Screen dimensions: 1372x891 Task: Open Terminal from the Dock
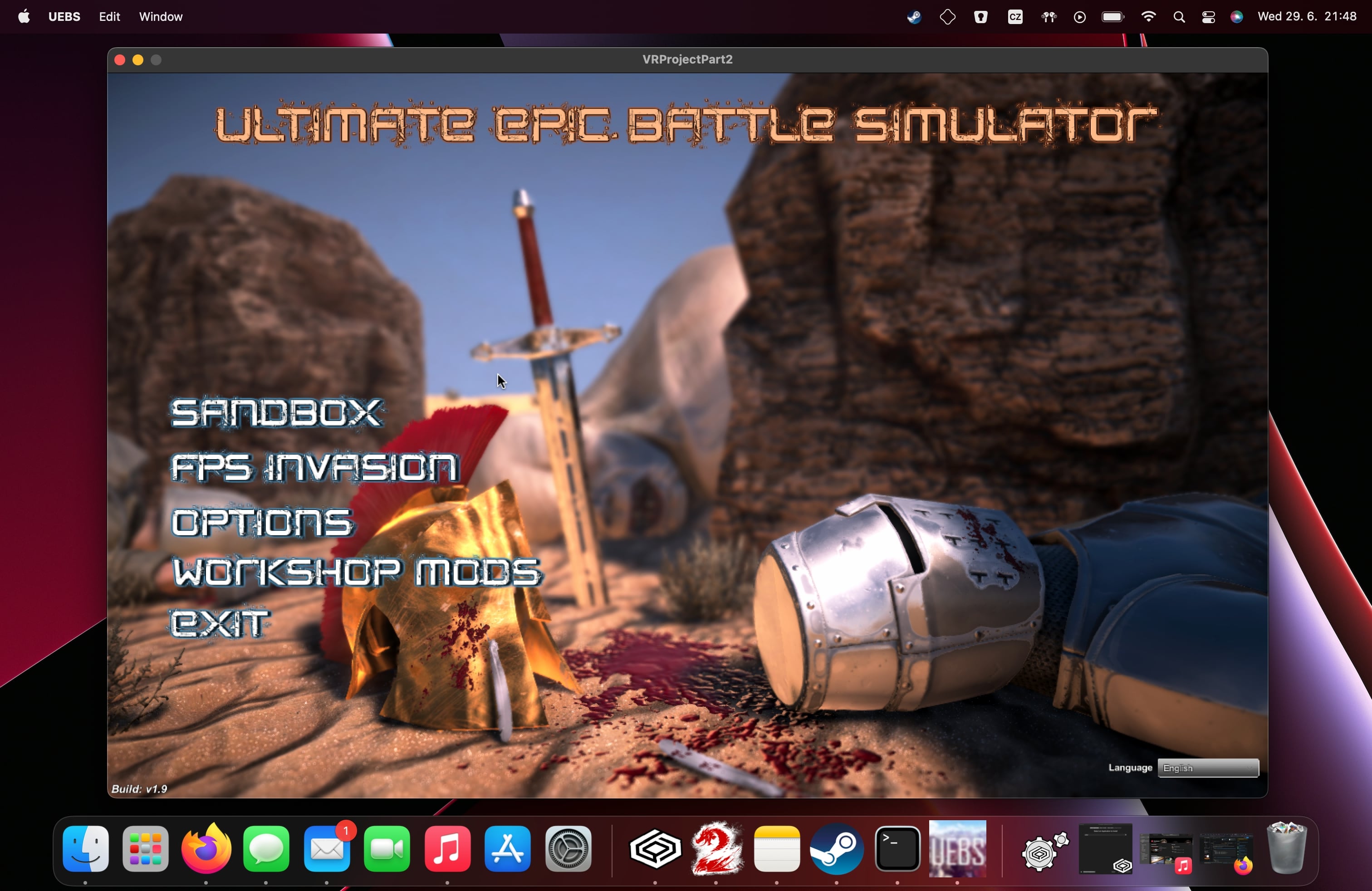[897, 849]
